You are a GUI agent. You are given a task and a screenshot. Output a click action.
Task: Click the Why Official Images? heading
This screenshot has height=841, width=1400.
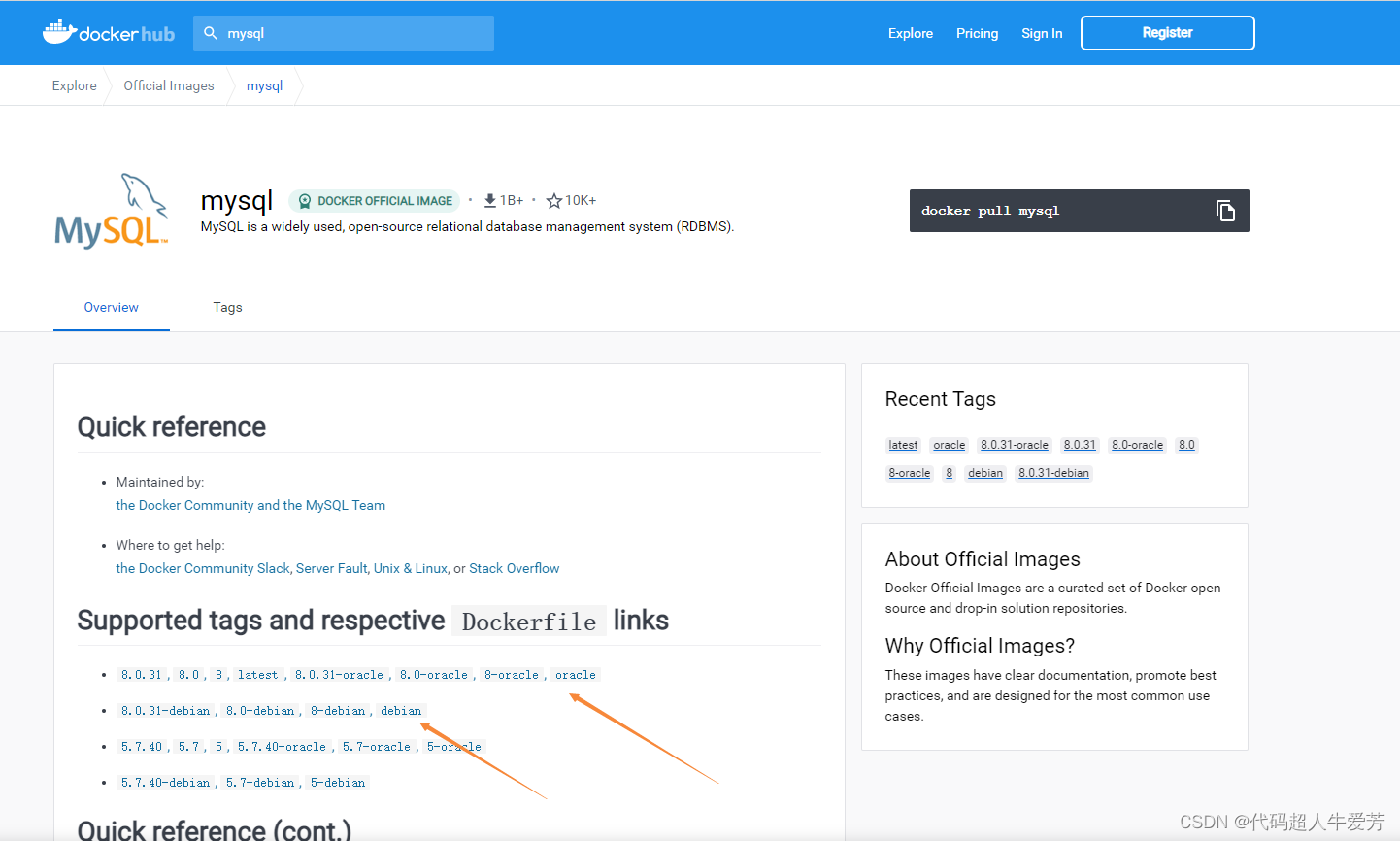click(980, 646)
